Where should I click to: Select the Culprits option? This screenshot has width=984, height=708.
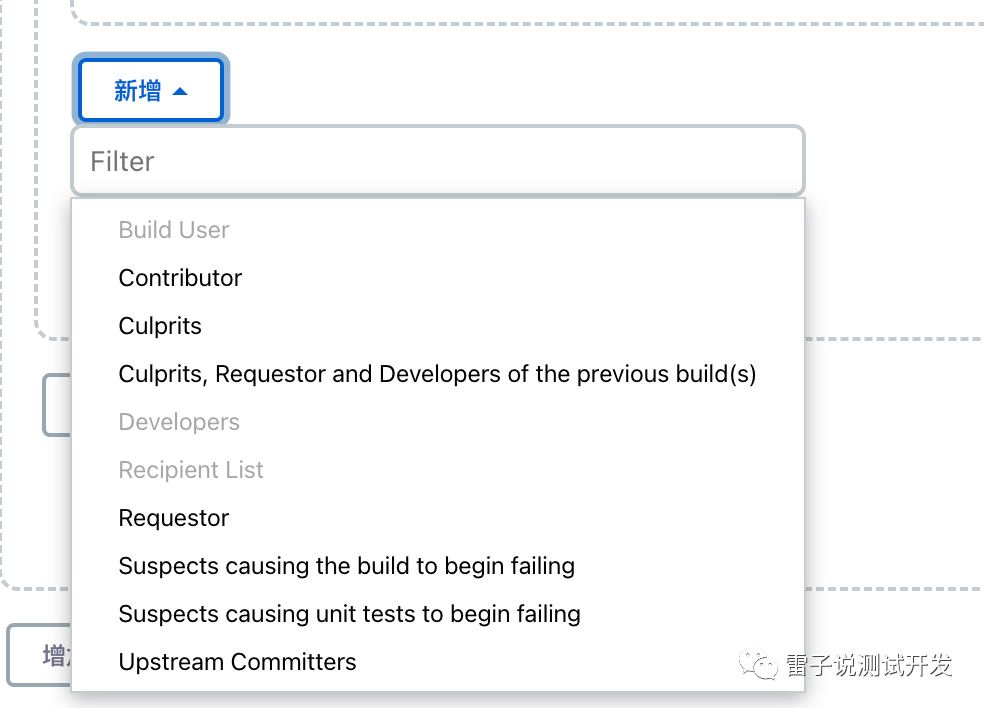click(160, 326)
